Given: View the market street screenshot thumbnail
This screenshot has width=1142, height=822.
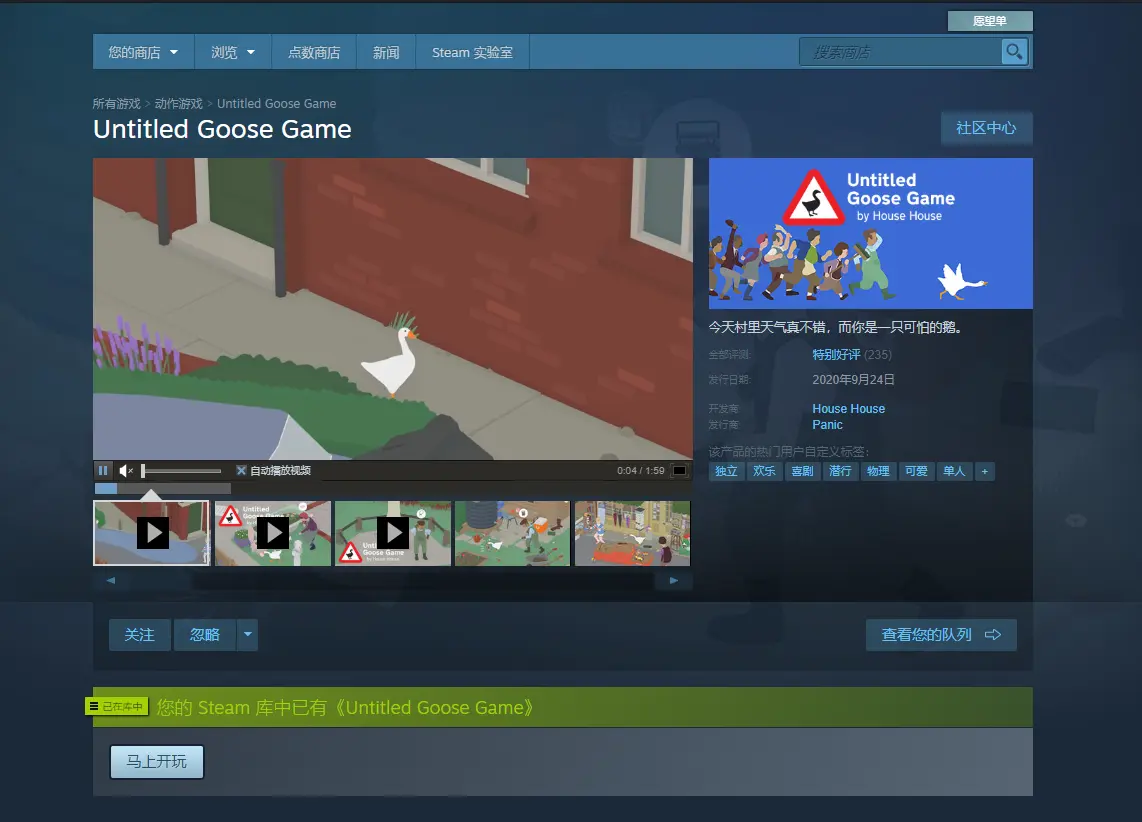Looking at the screenshot, I should click(x=632, y=533).
